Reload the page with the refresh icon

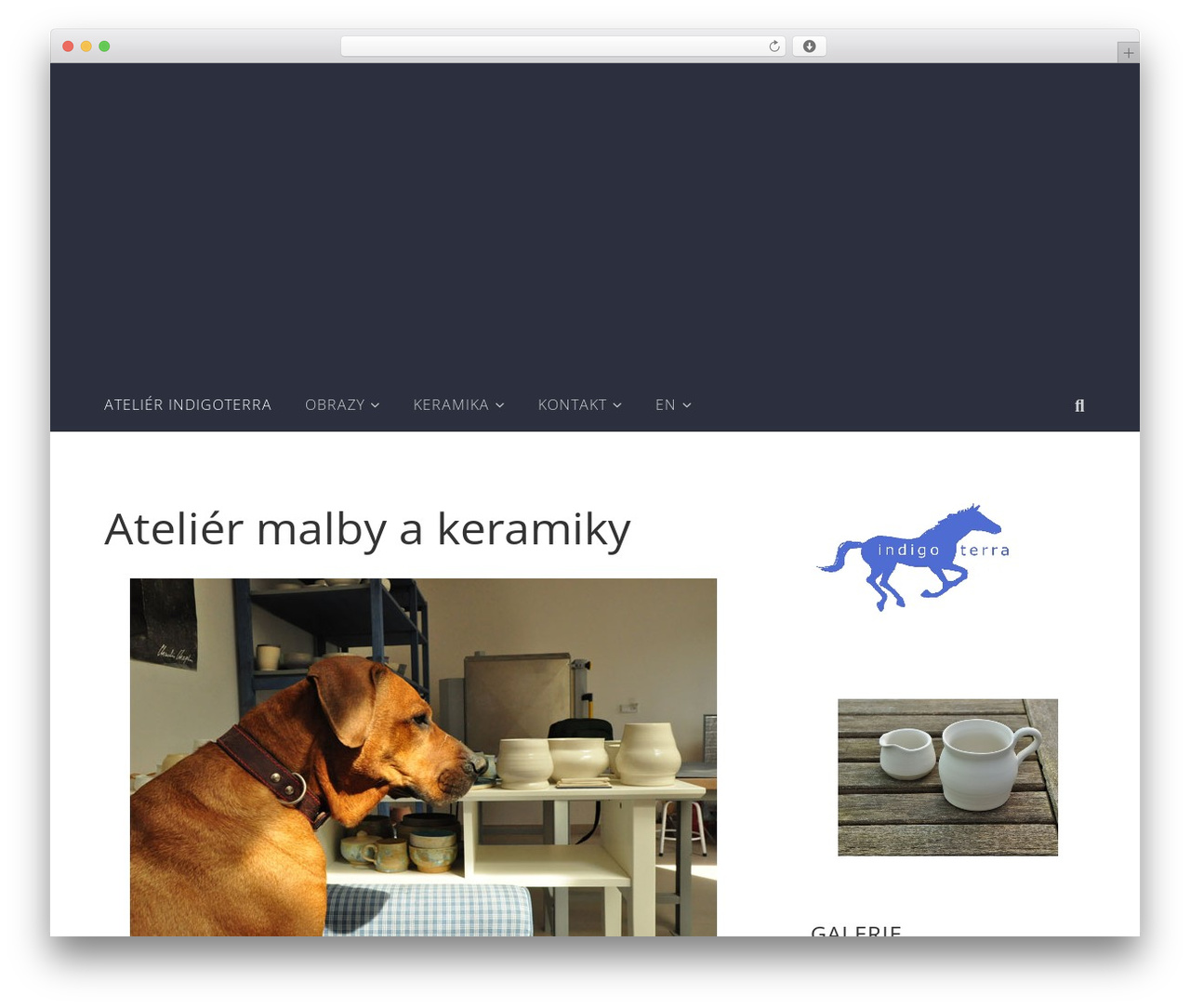(773, 46)
